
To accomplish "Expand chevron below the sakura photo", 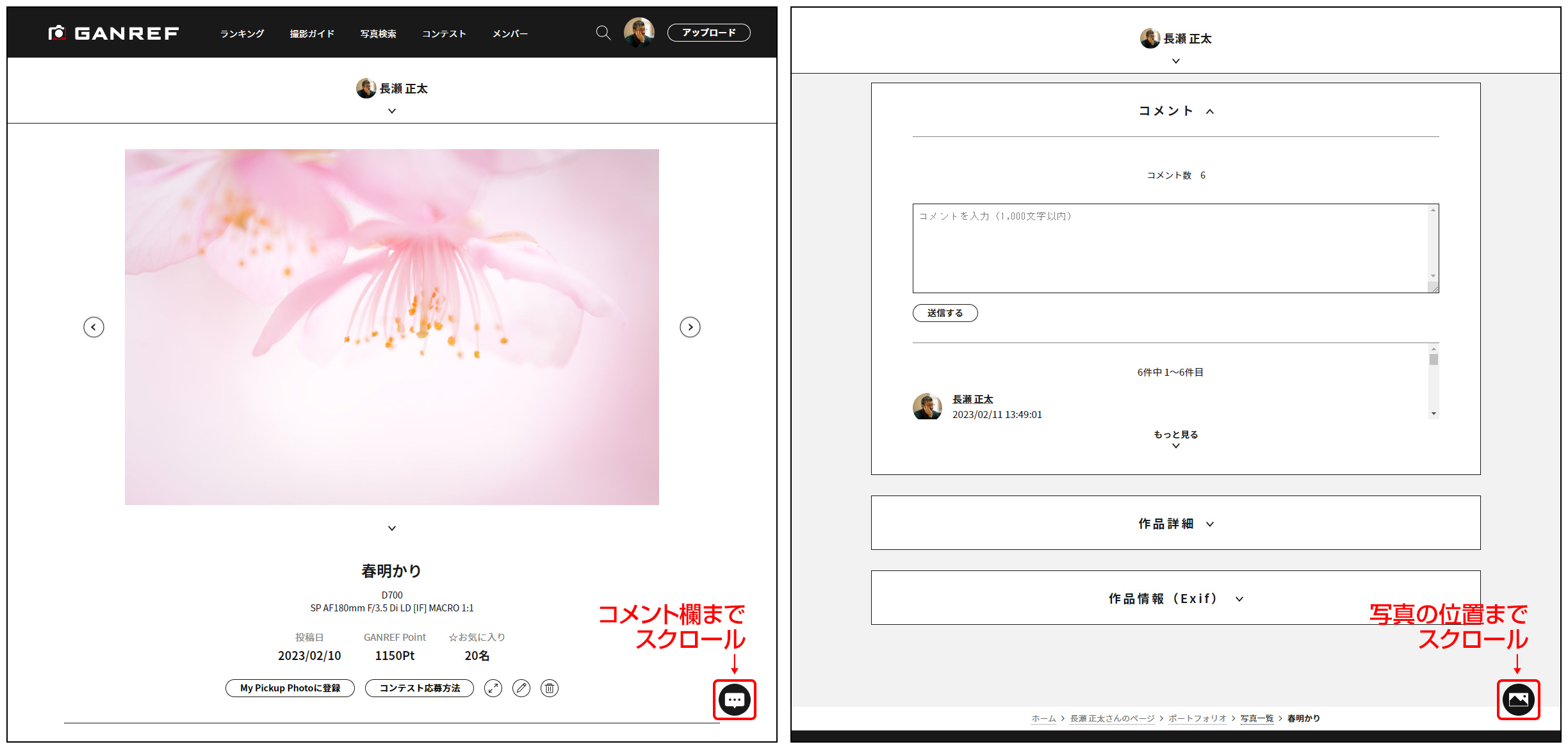I will coord(392,528).
